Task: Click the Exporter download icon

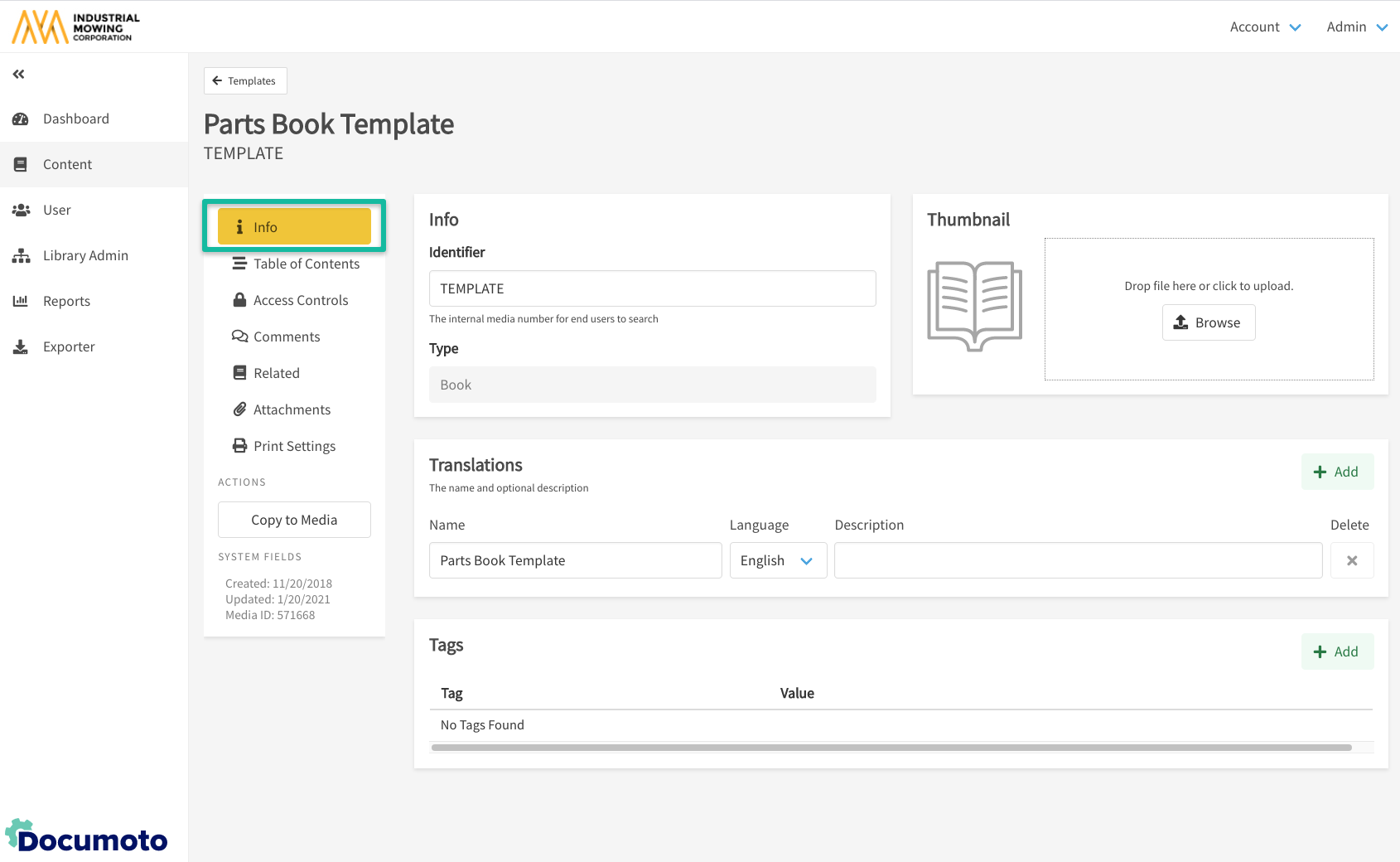Action: click(x=21, y=347)
